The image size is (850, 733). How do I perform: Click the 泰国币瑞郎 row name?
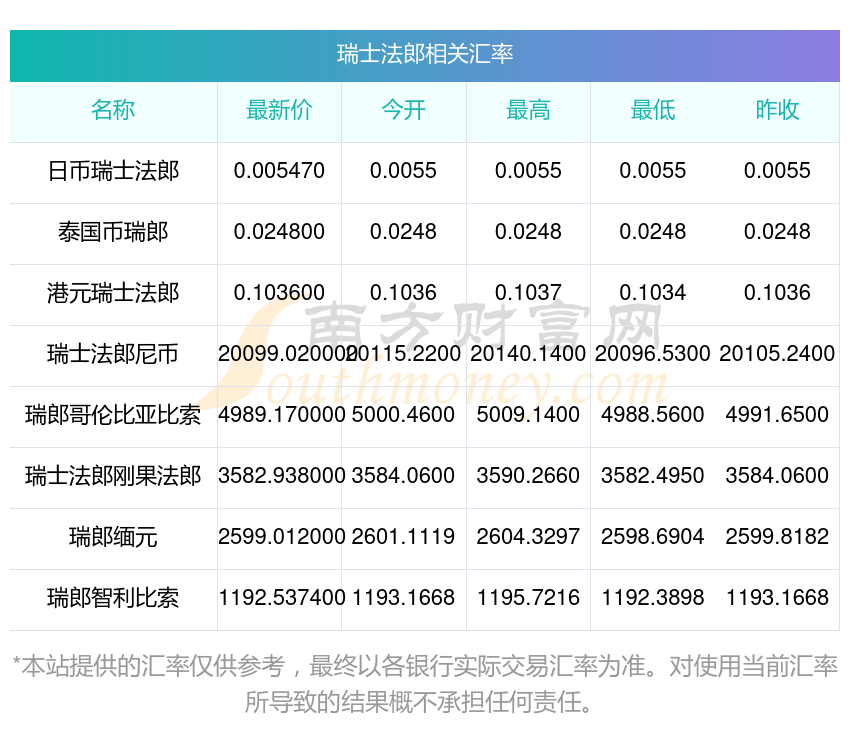coord(113,232)
